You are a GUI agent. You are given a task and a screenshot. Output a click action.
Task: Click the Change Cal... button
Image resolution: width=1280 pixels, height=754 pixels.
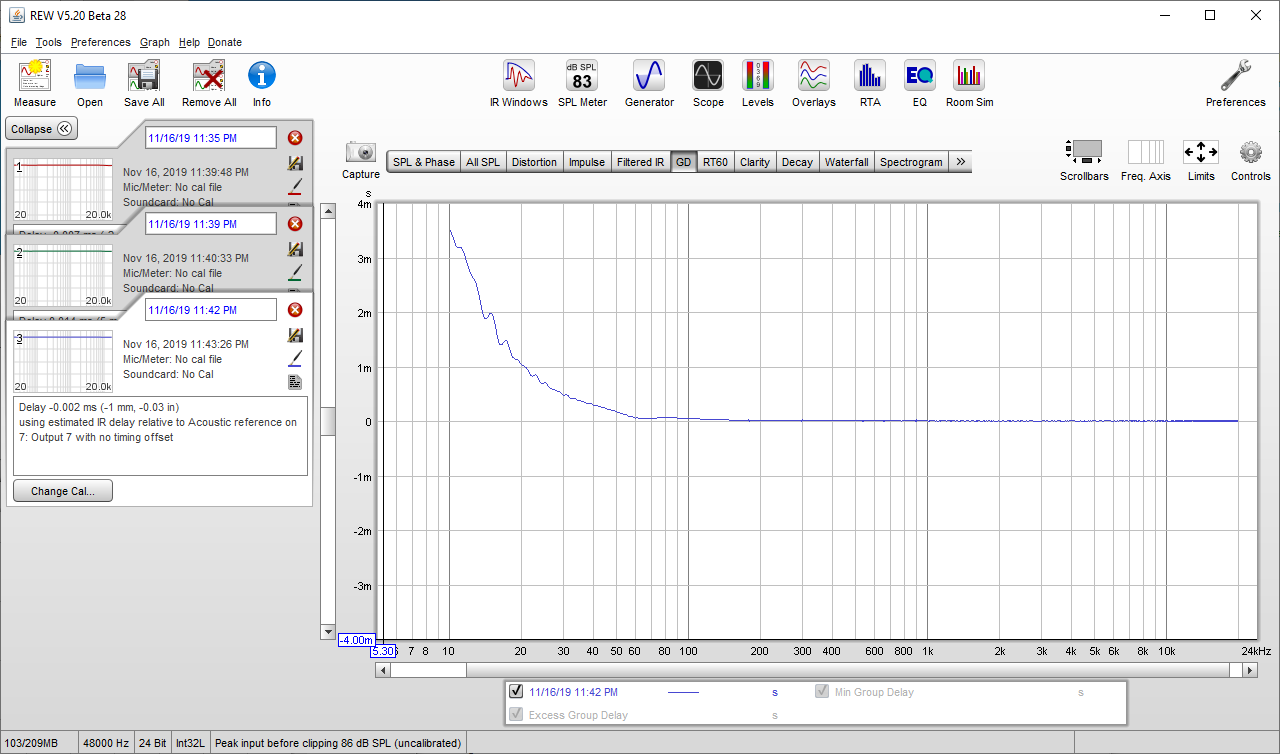click(63, 491)
